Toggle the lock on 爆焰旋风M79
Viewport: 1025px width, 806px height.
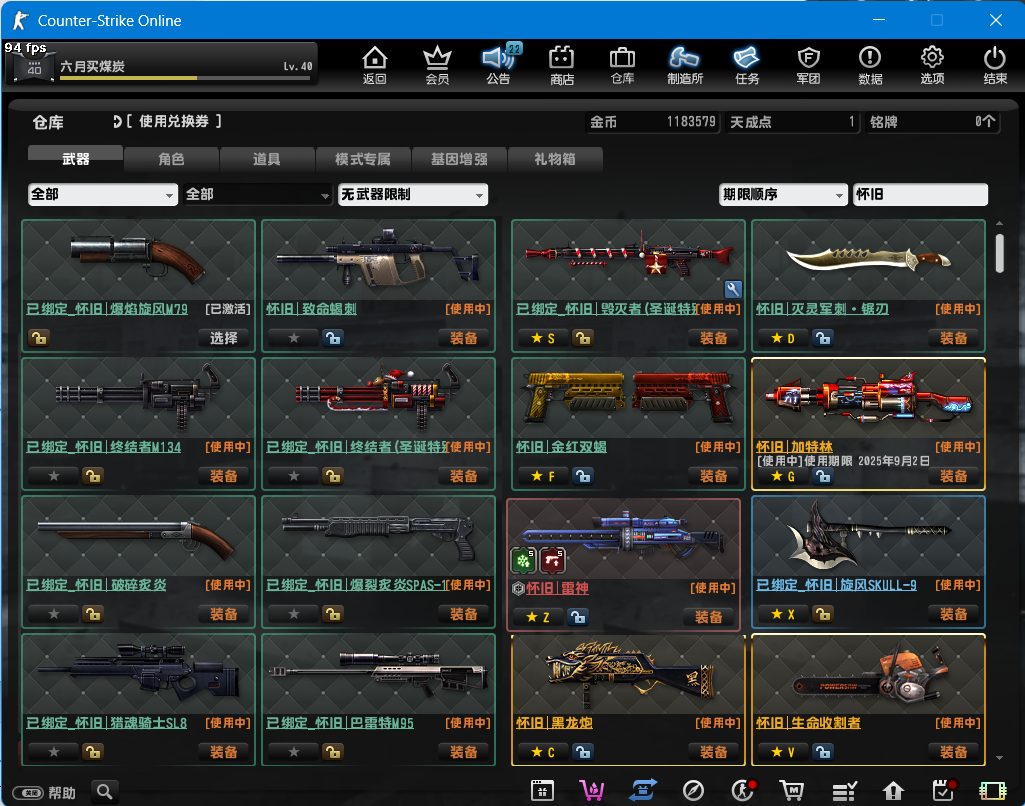point(39,338)
